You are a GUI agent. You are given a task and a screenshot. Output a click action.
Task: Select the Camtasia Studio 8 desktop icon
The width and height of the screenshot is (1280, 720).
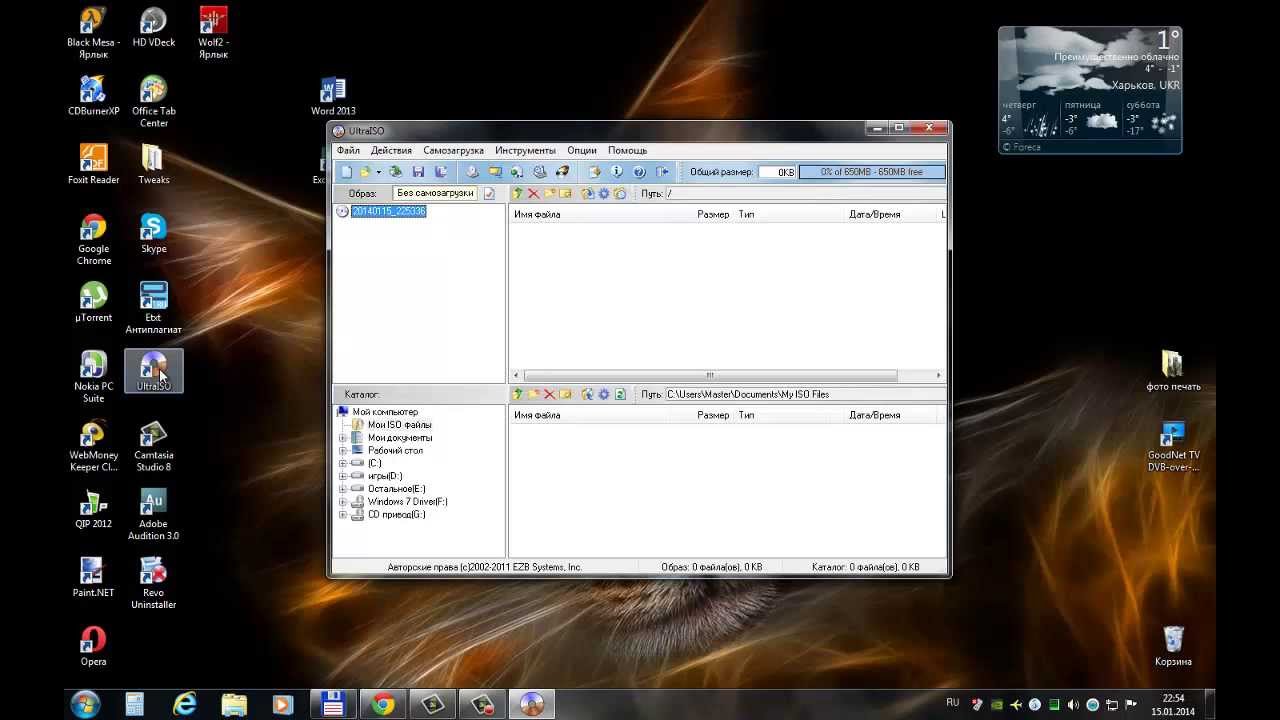153,446
